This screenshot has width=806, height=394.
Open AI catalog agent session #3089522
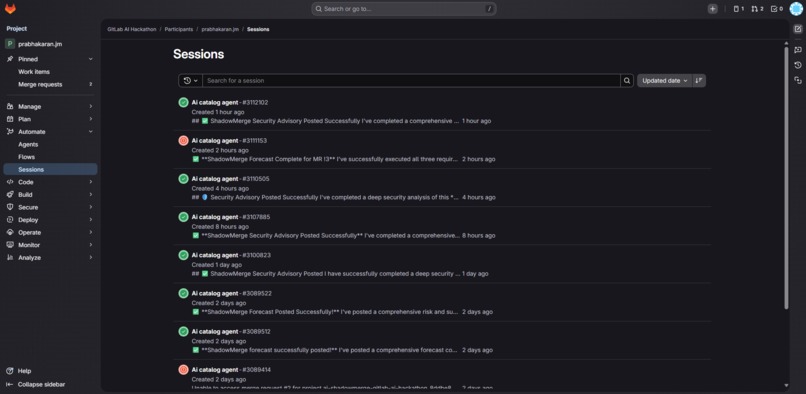[232, 293]
